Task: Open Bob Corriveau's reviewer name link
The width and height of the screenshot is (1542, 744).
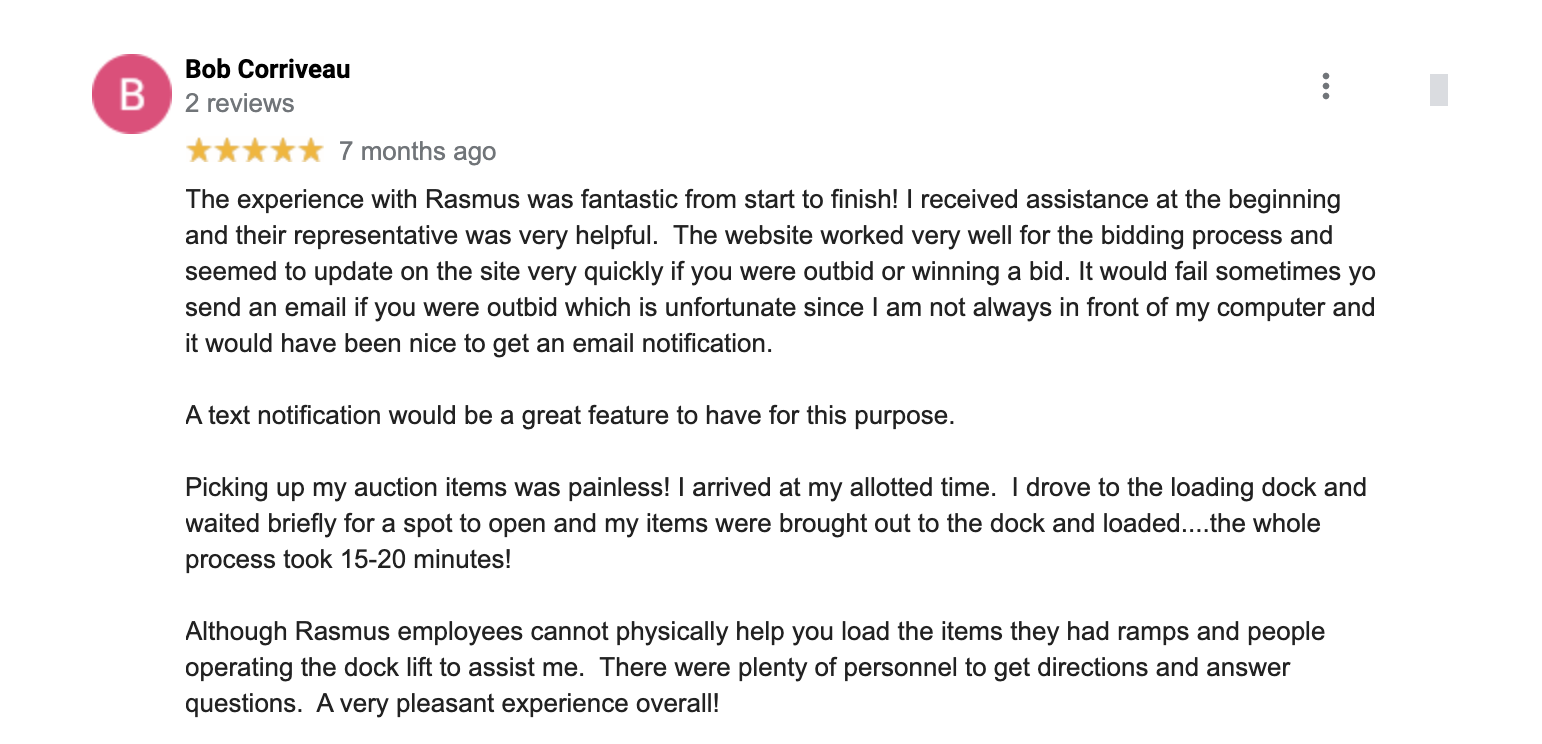Action: pos(268,69)
